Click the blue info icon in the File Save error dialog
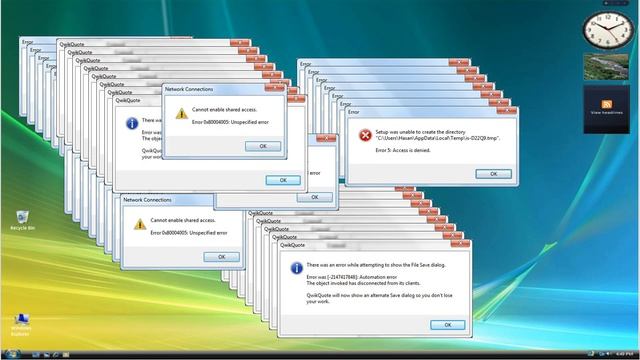640x360 pixels. (x=296, y=268)
